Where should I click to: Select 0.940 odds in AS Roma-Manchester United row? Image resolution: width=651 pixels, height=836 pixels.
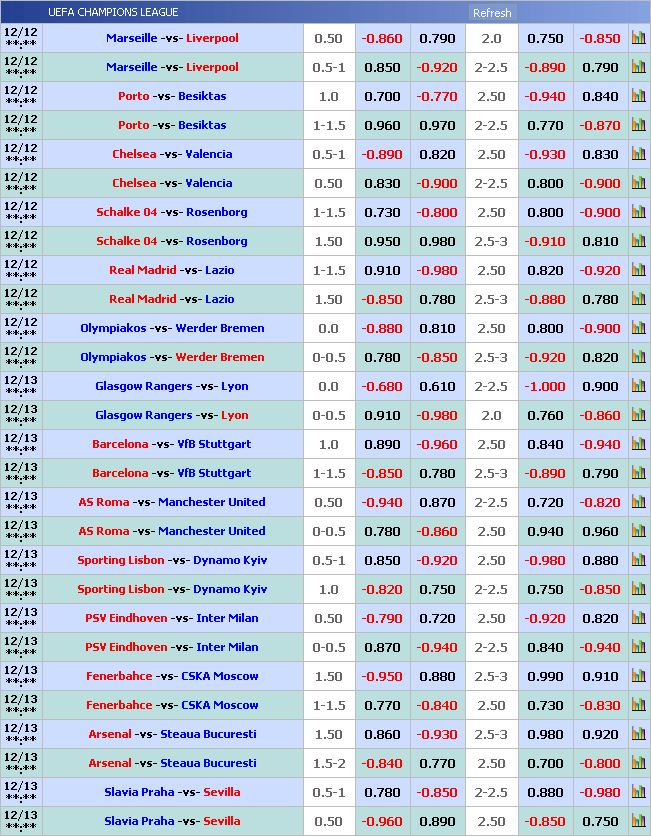(x=545, y=532)
